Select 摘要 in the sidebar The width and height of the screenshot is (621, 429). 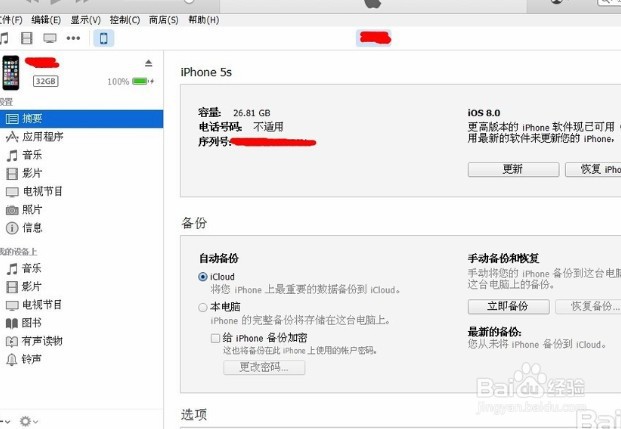(x=81, y=119)
